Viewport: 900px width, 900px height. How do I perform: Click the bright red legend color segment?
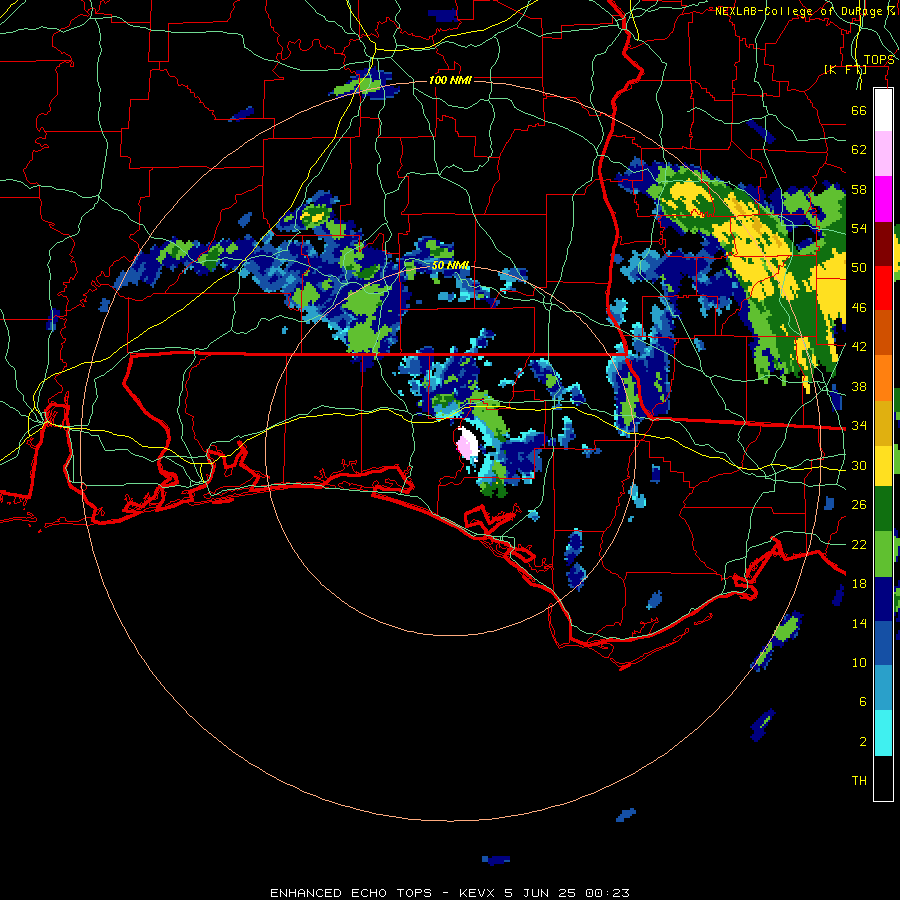coord(883,288)
